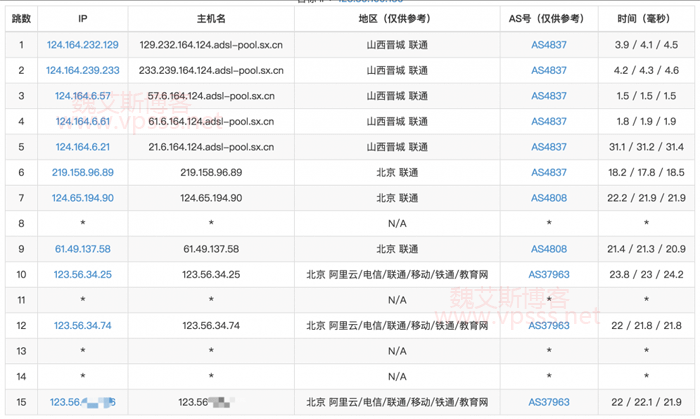This screenshot has height=419, width=700.
Task: Click blue 123.56.34.25 link in IP column
Action: (x=83, y=275)
